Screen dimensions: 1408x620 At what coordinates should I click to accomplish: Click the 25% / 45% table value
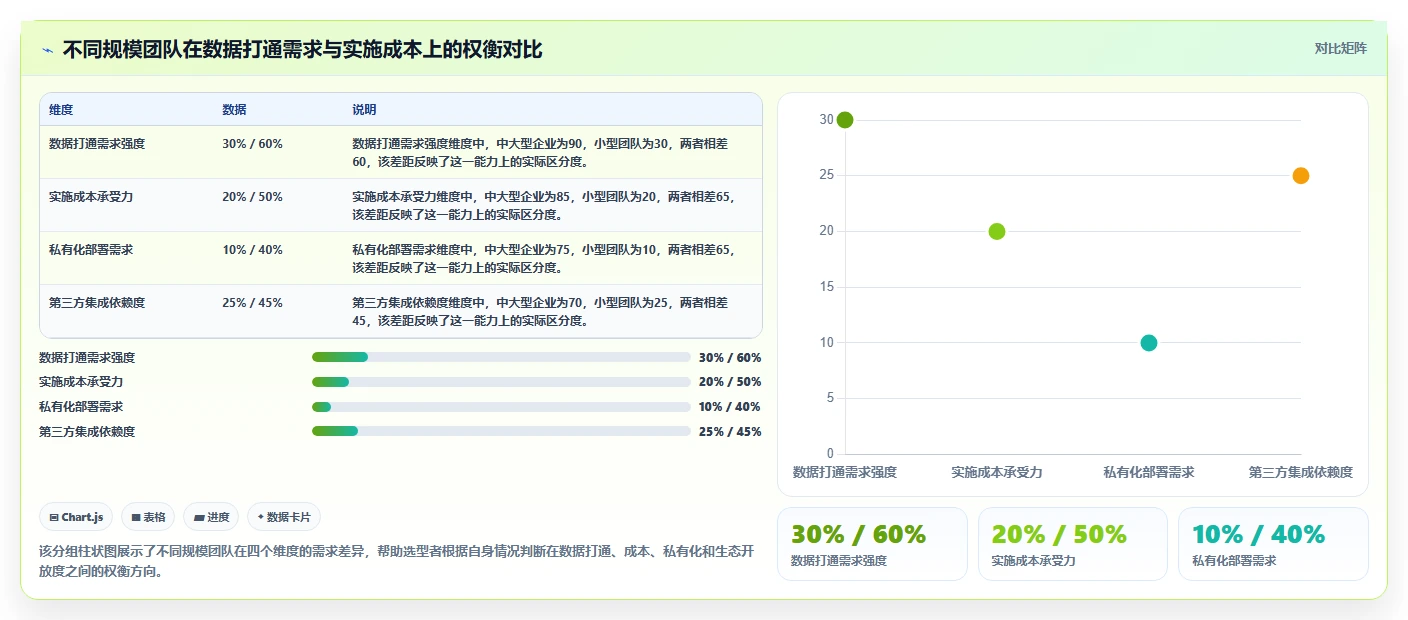pyautogui.click(x=252, y=303)
